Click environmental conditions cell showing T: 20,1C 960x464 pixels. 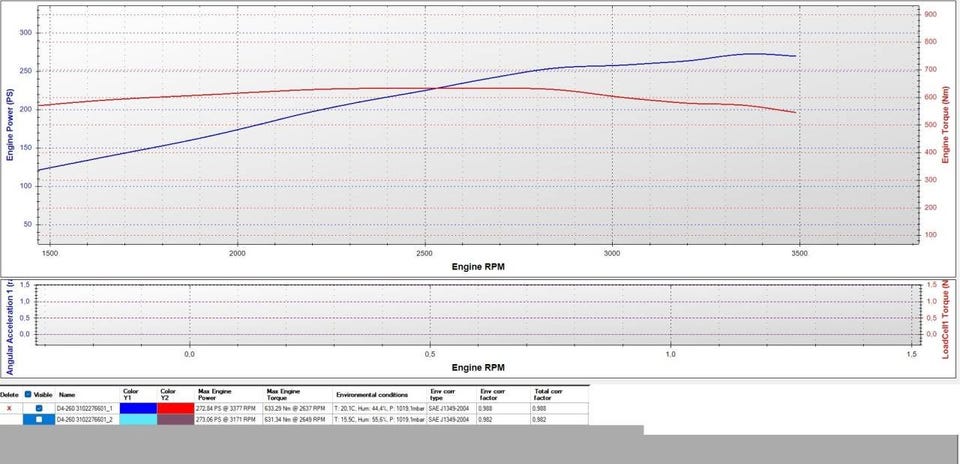pyautogui.click(x=380, y=408)
